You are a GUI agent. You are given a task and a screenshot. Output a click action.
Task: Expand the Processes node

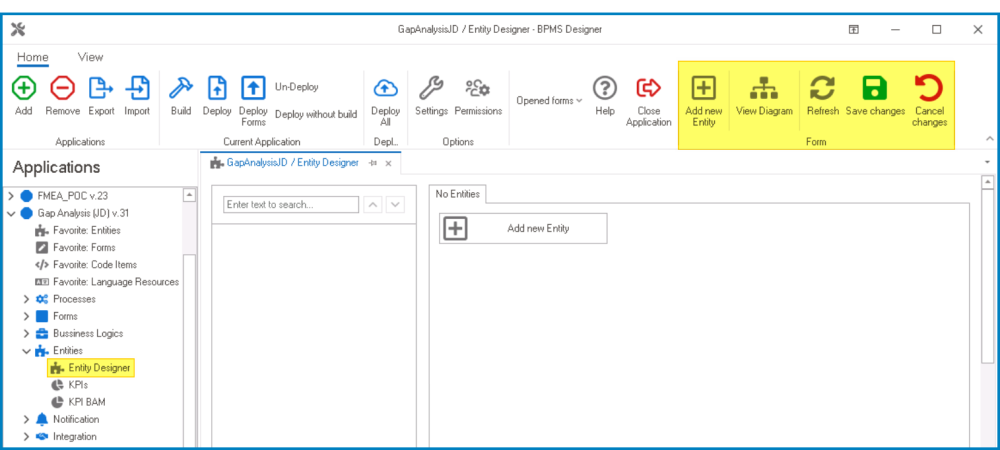(26, 299)
